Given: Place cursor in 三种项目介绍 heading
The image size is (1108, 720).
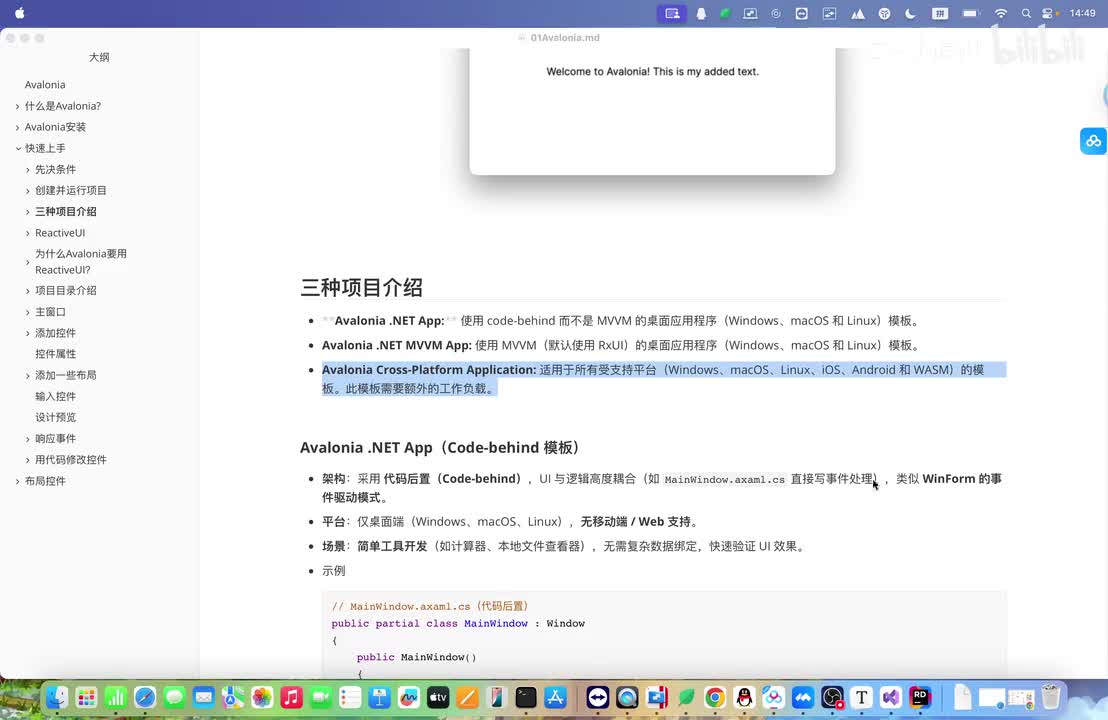Looking at the screenshot, I should 362,288.
